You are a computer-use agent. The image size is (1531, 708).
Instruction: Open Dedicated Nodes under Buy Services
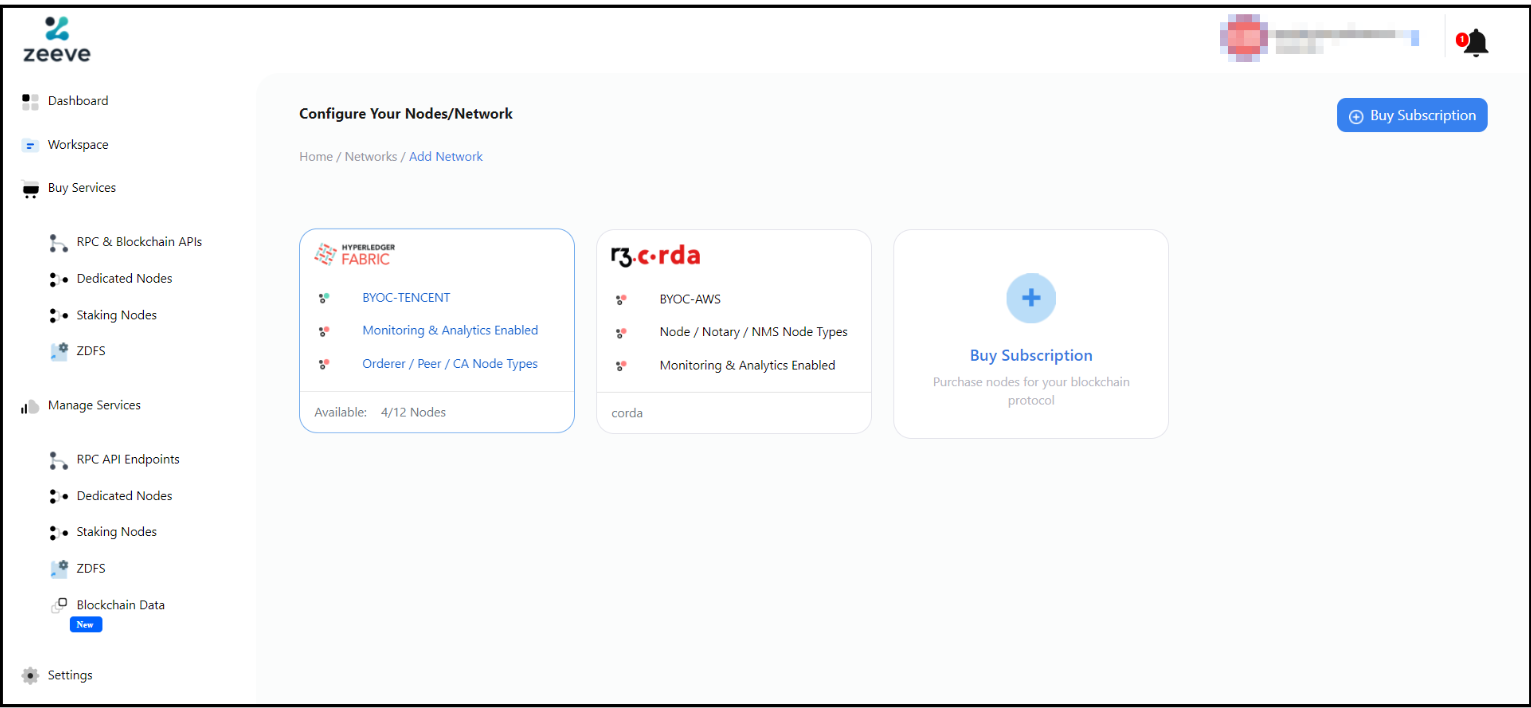click(x=124, y=279)
